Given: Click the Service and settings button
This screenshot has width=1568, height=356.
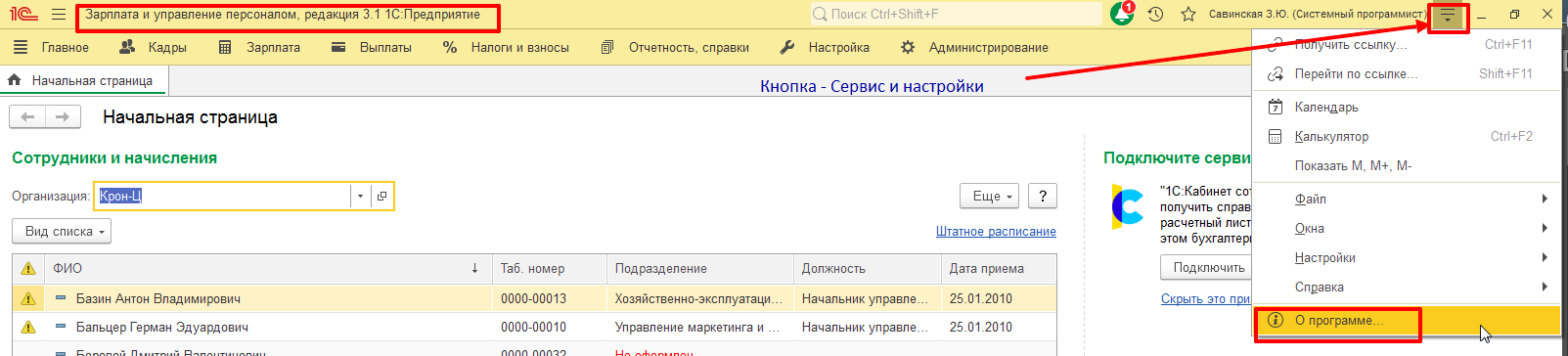Looking at the screenshot, I should (x=1448, y=16).
